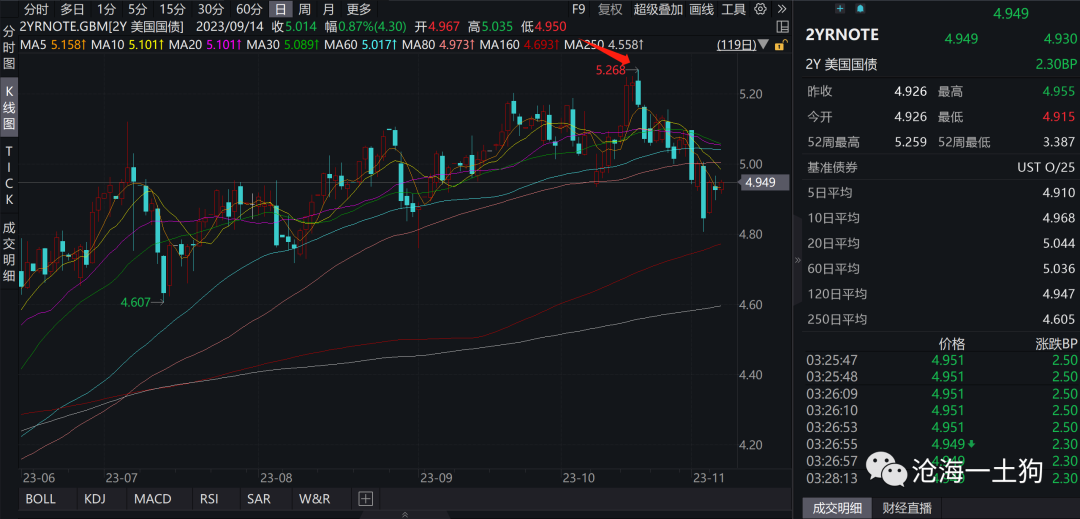Click the MA20 5.101 label
This screenshot has width=1080, height=519.
(206, 45)
